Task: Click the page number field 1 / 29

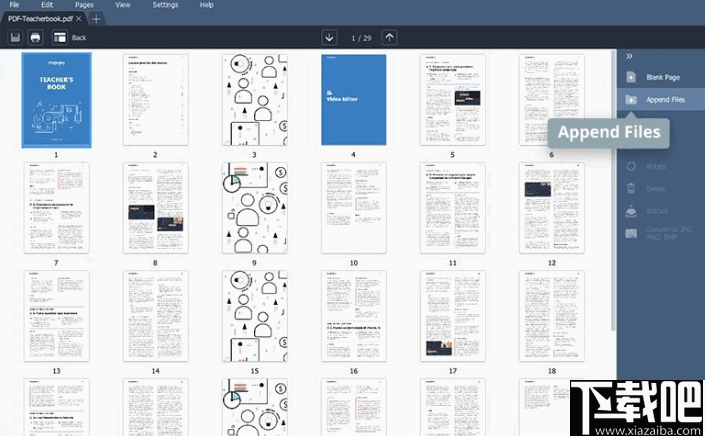Action: [361, 38]
